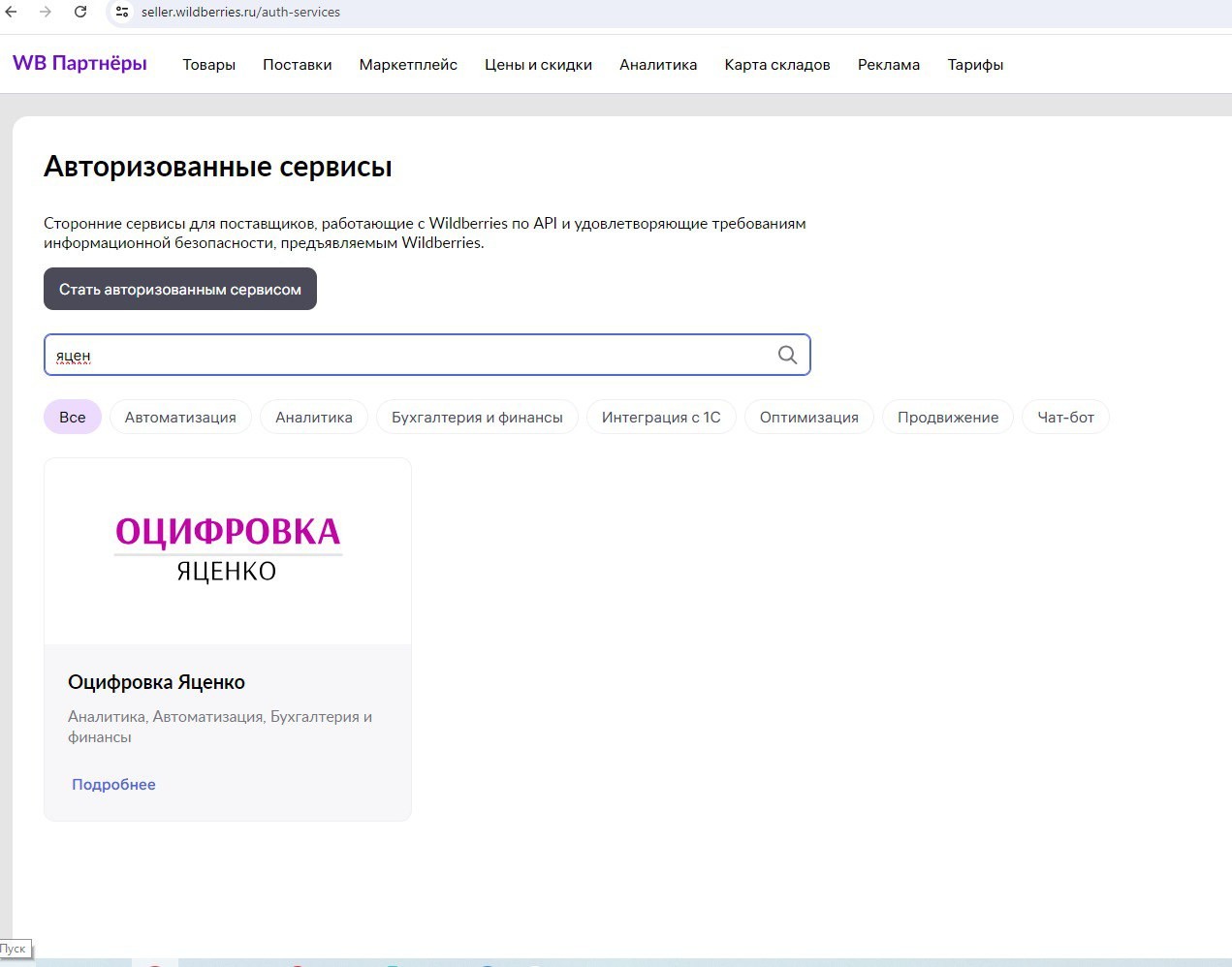Click the Пуск start button

click(x=15, y=949)
